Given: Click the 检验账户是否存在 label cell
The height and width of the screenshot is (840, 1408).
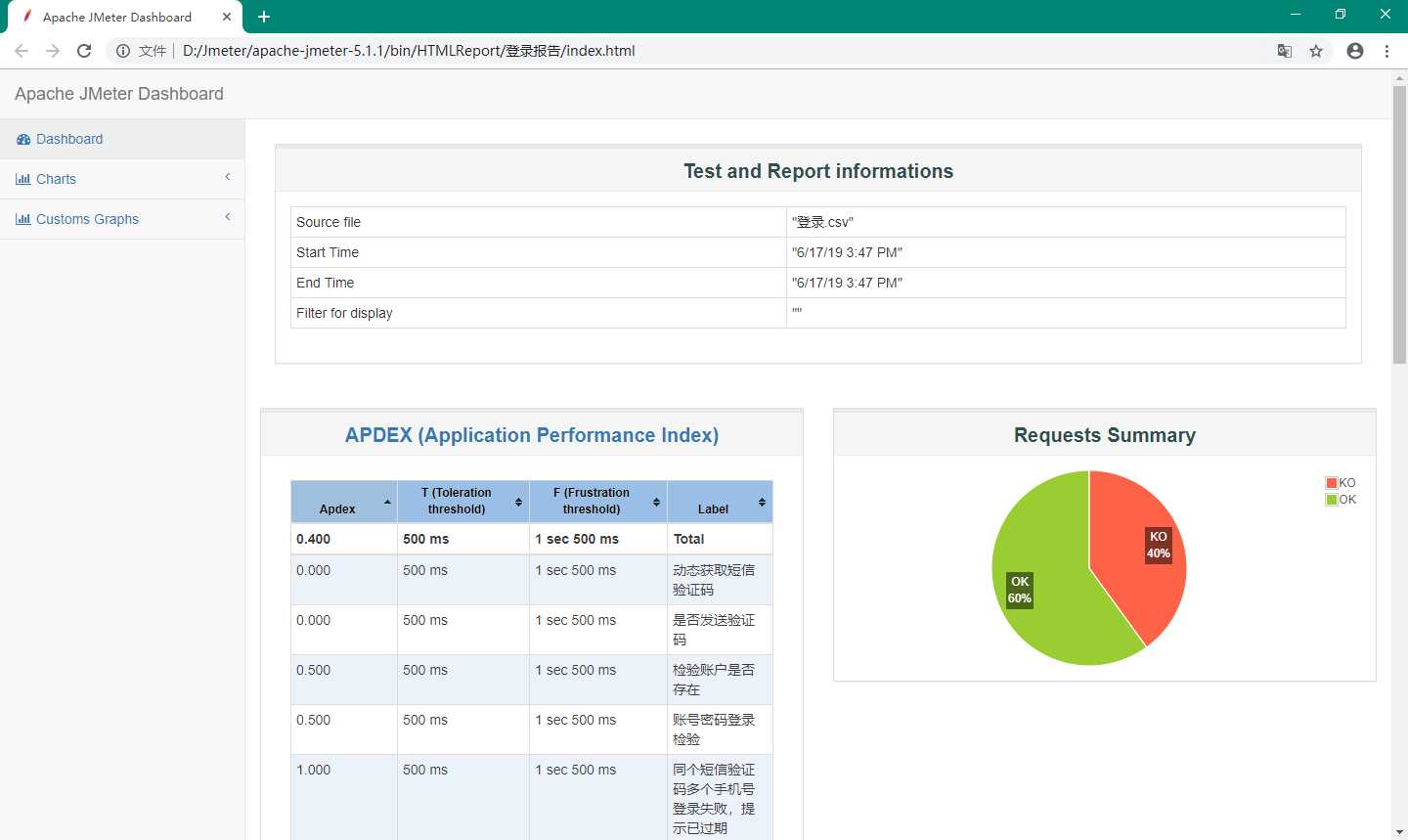Looking at the screenshot, I should click(720, 680).
